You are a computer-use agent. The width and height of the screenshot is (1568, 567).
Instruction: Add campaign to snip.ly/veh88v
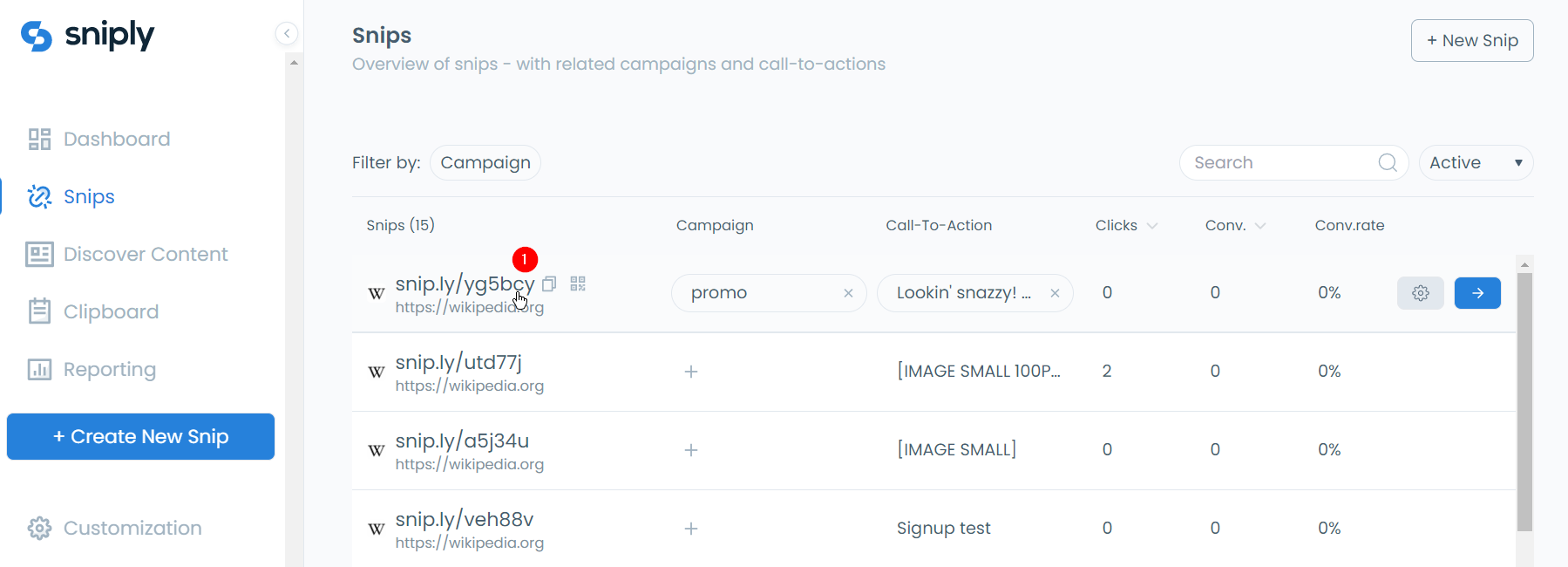(x=691, y=529)
